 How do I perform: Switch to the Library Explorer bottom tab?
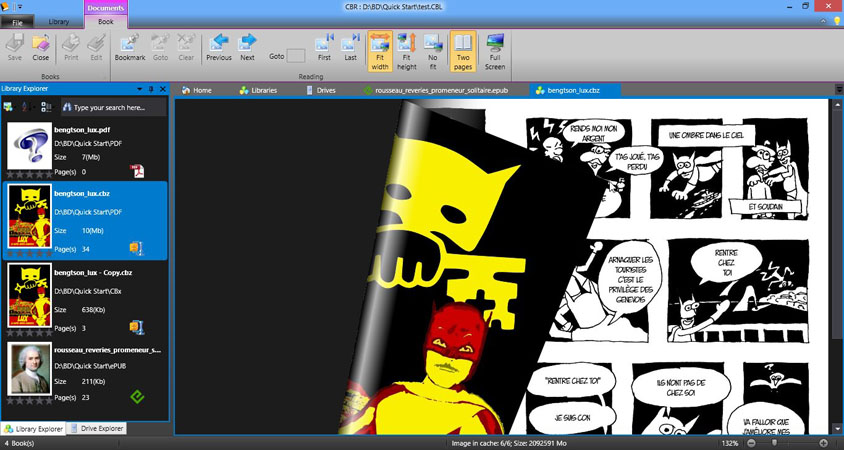click(x=33, y=428)
